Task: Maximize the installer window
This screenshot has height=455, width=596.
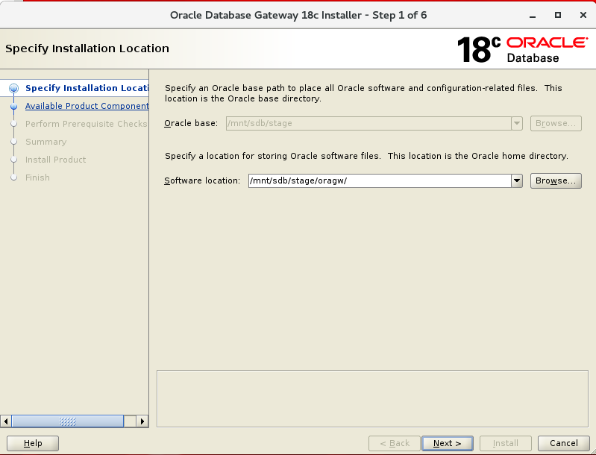Action: click(x=558, y=15)
